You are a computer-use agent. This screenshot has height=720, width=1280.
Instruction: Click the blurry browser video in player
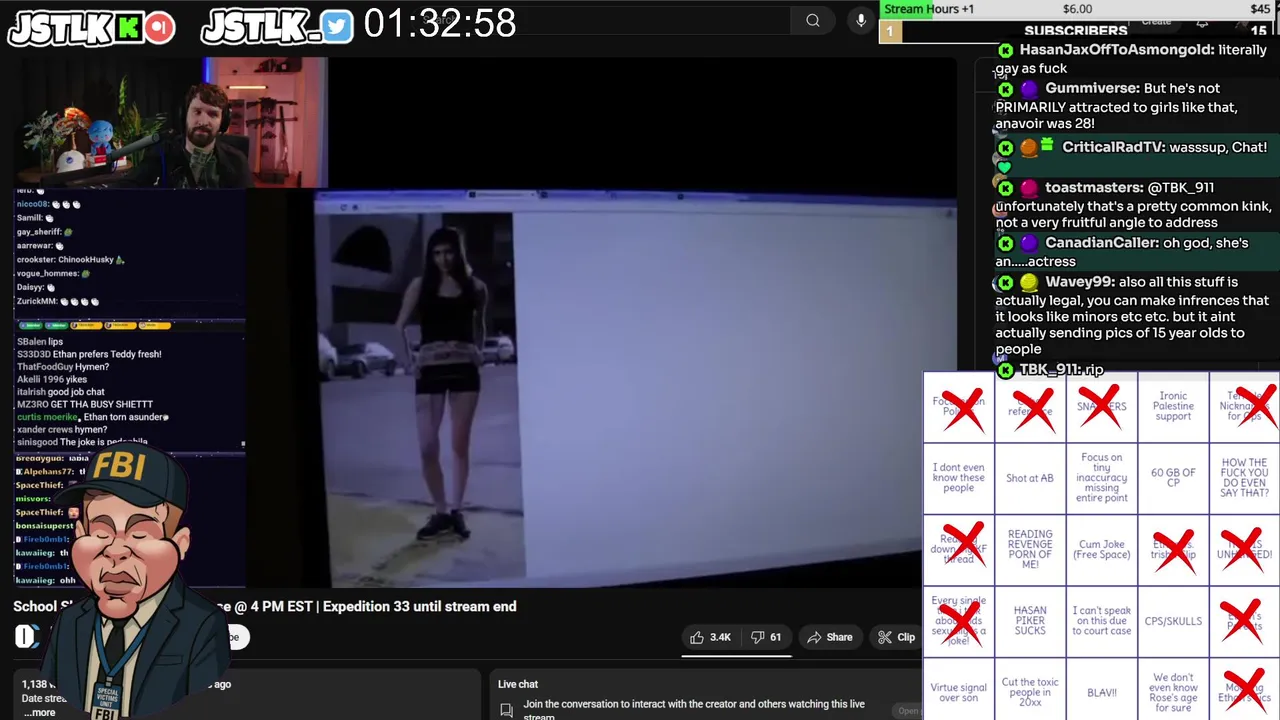point(635,390)
